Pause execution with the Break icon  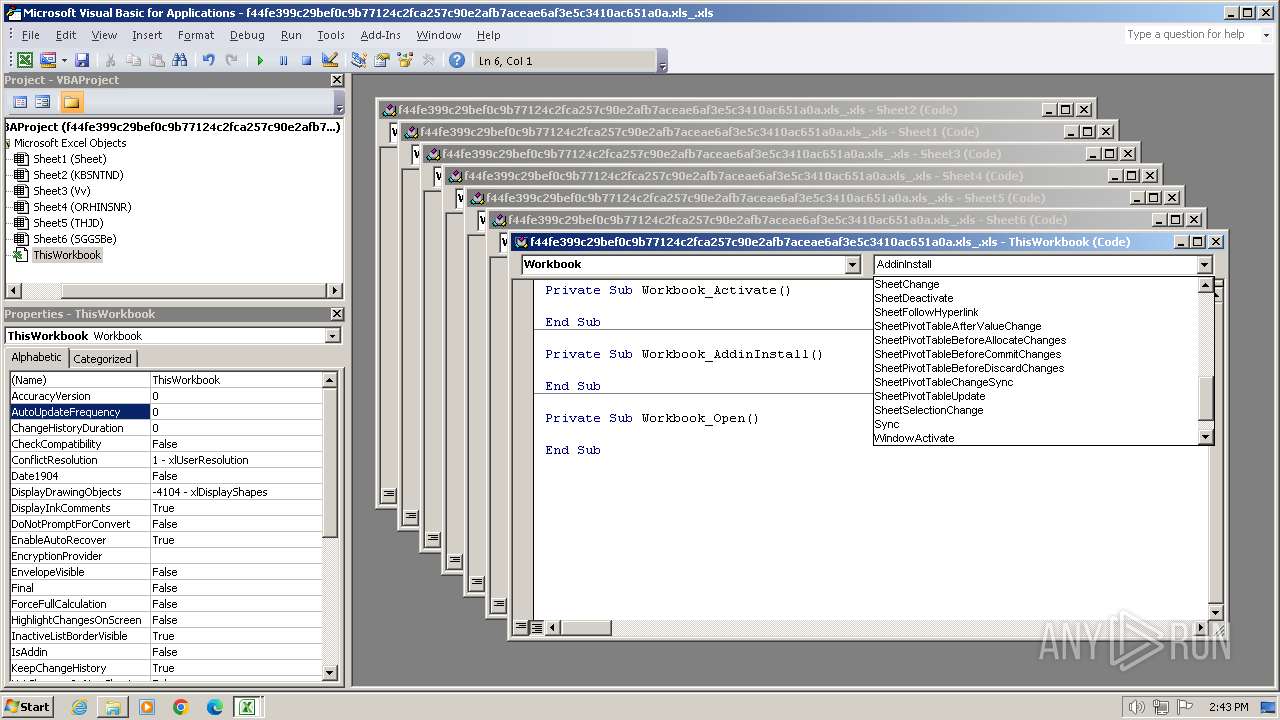click(x=283, y=60)
